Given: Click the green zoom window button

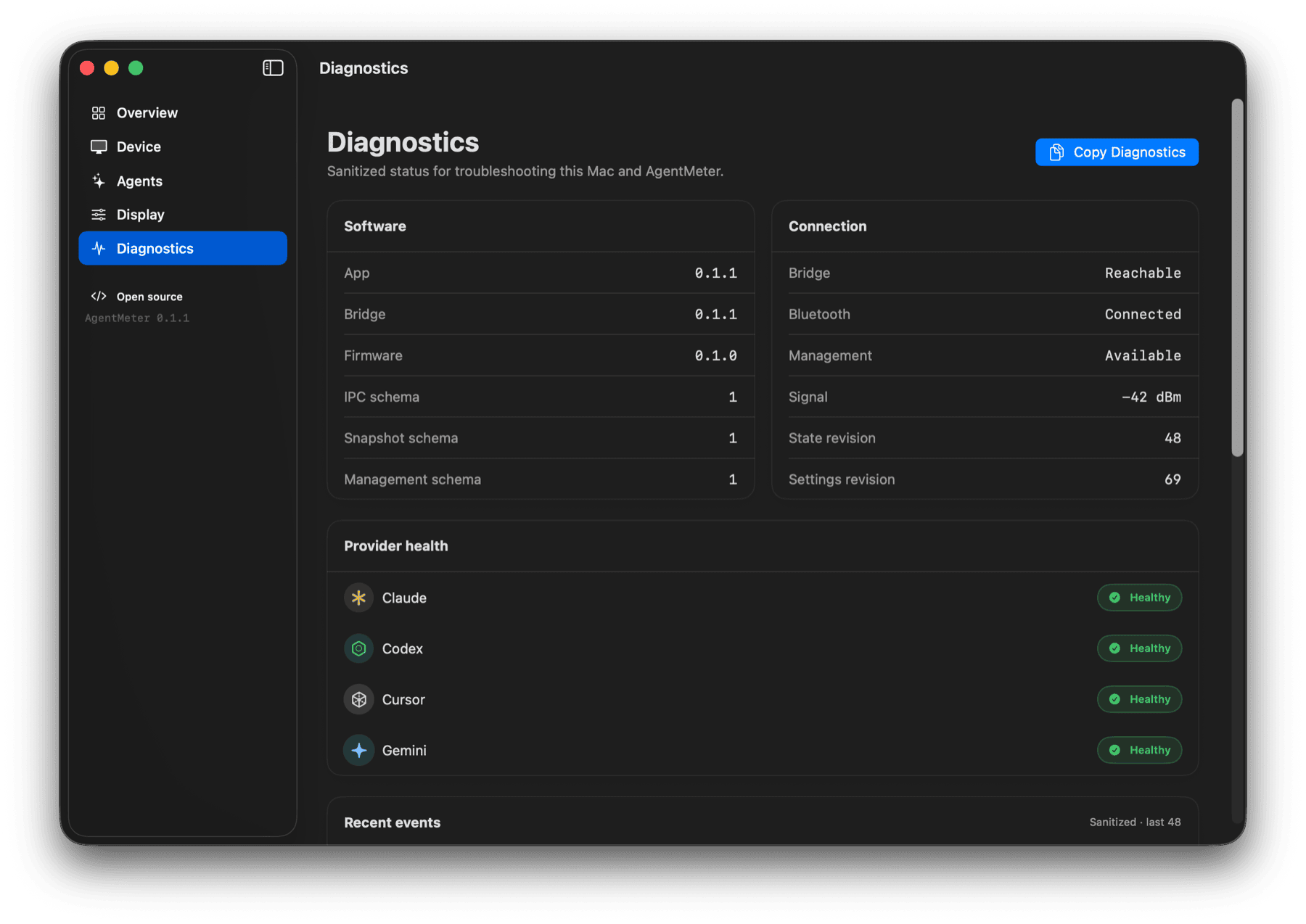Looking at the screenshot, I should click(136, 68).
